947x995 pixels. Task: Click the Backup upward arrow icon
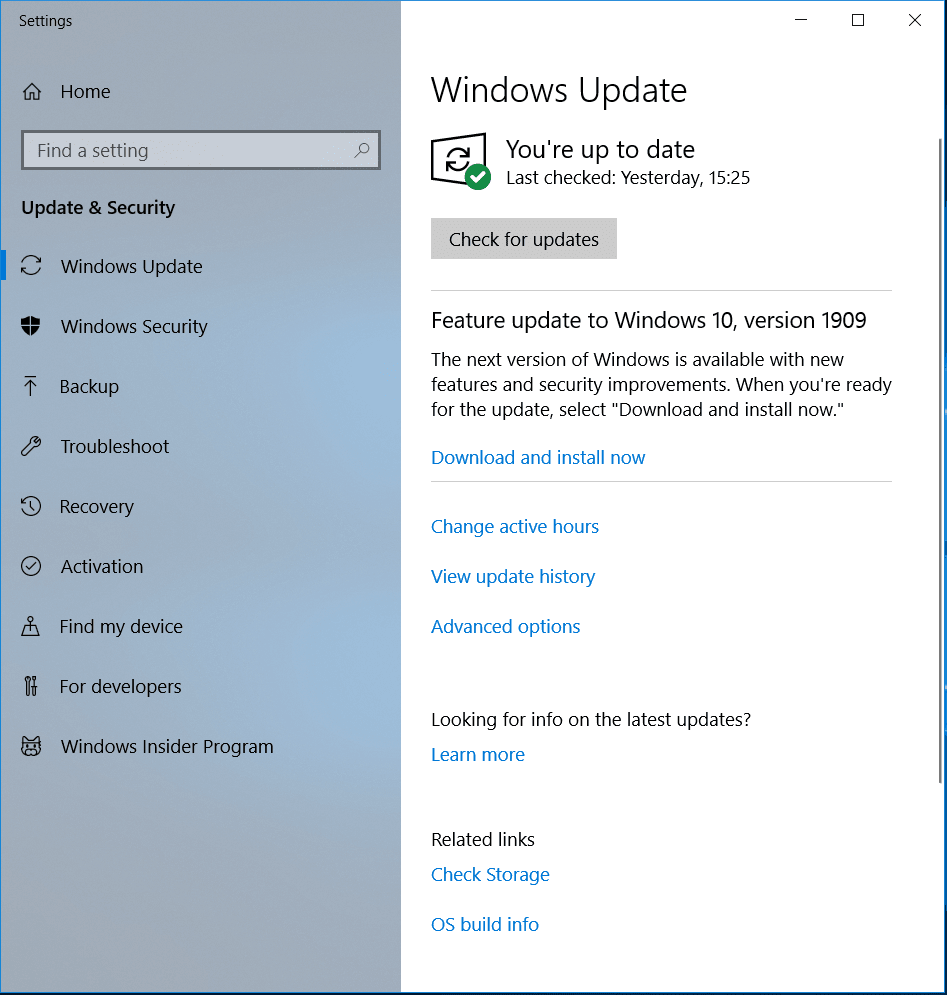pos(30,386)
